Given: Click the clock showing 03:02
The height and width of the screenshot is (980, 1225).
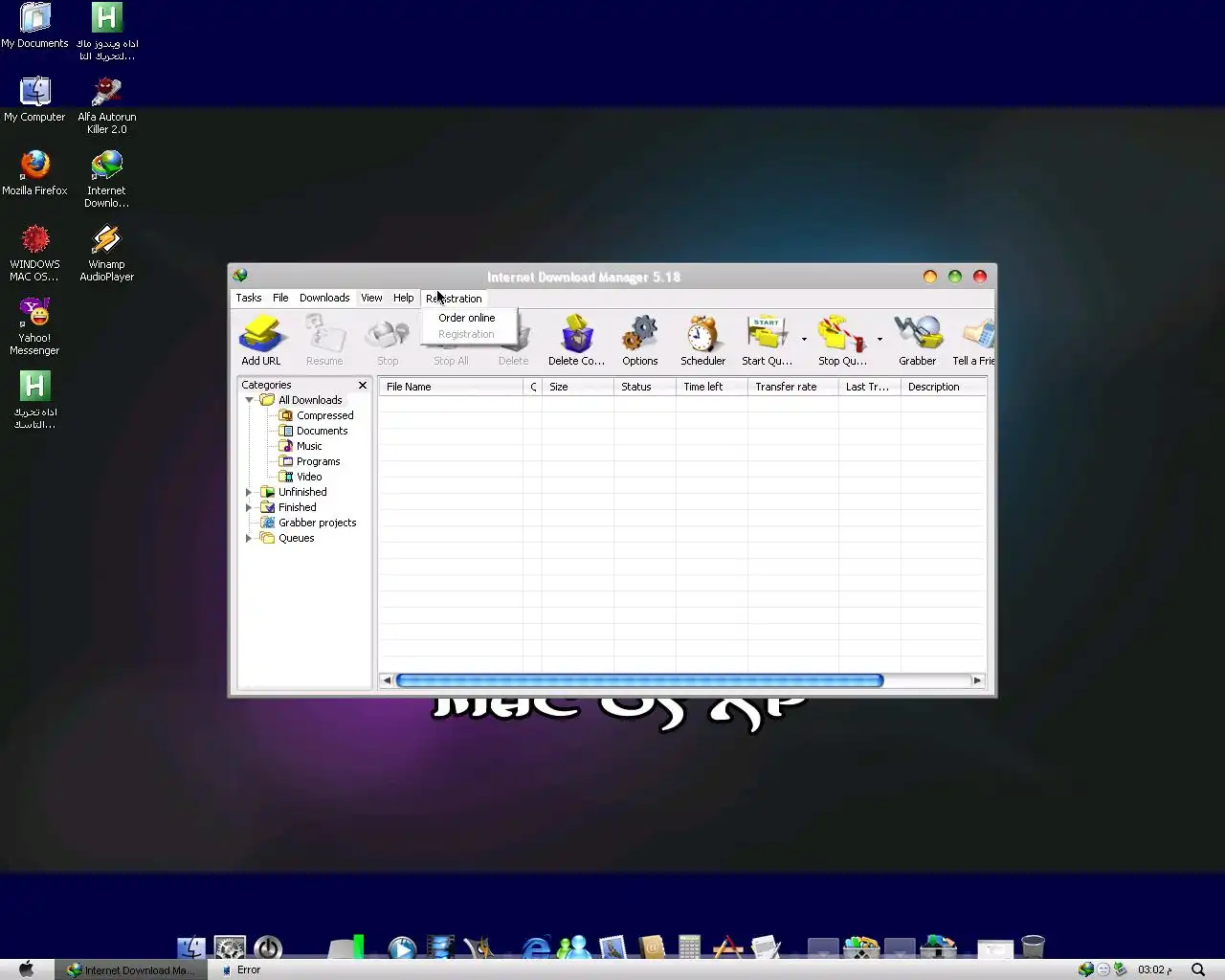Looking at the screenshot, I should [1154, 969].
